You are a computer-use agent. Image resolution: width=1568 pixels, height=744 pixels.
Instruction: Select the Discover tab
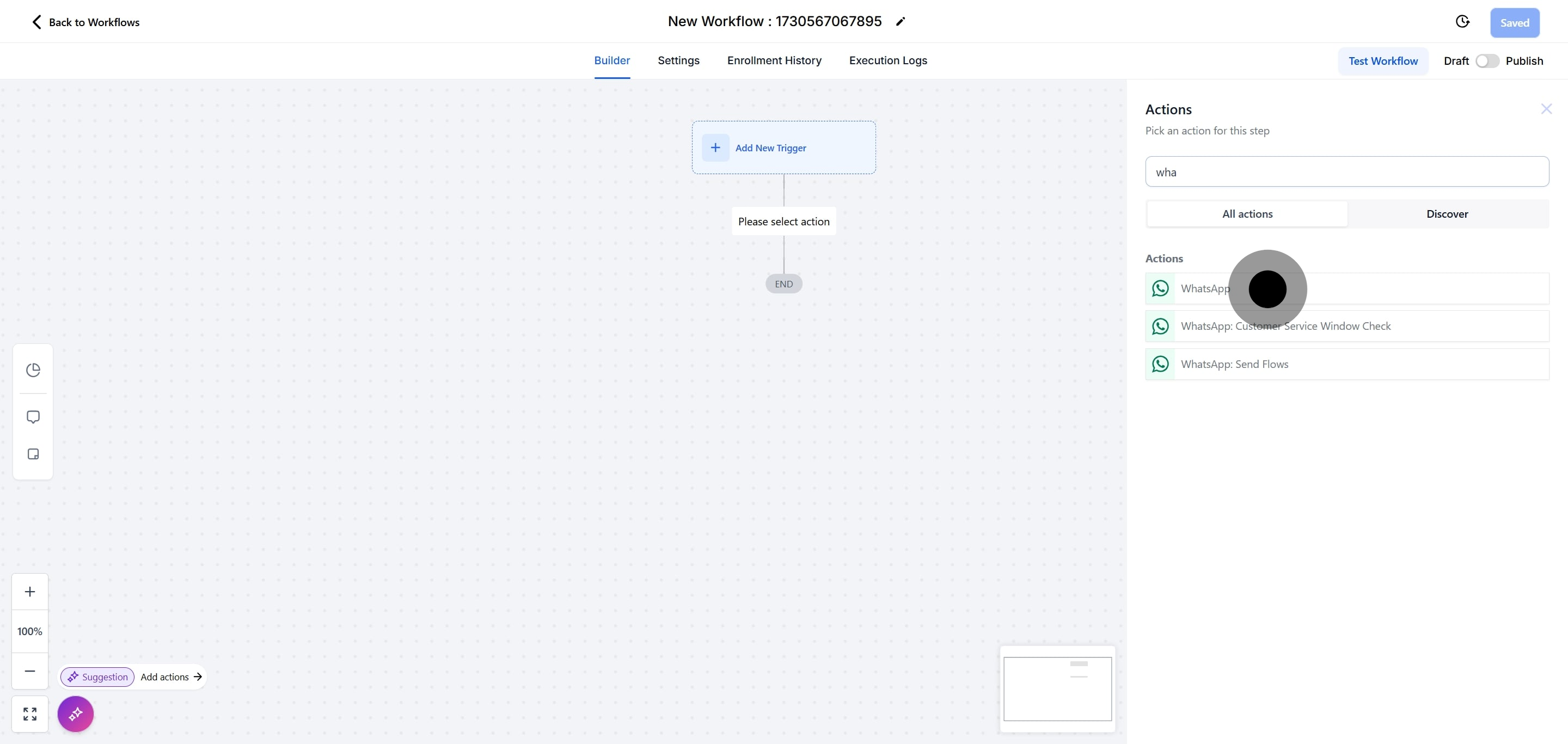[1447, 214]
